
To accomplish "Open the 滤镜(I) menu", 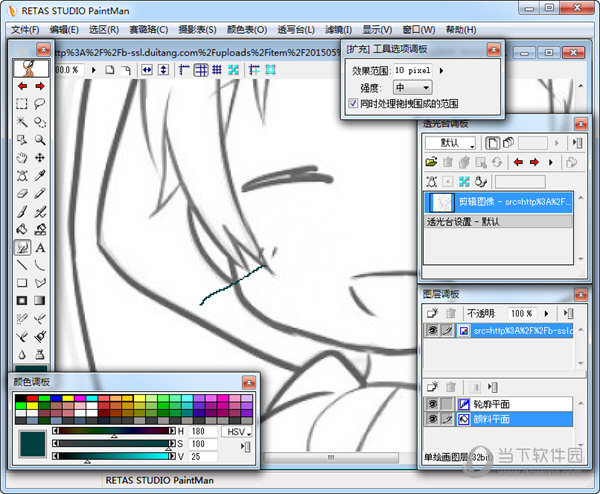I will (x=338, y=29).
